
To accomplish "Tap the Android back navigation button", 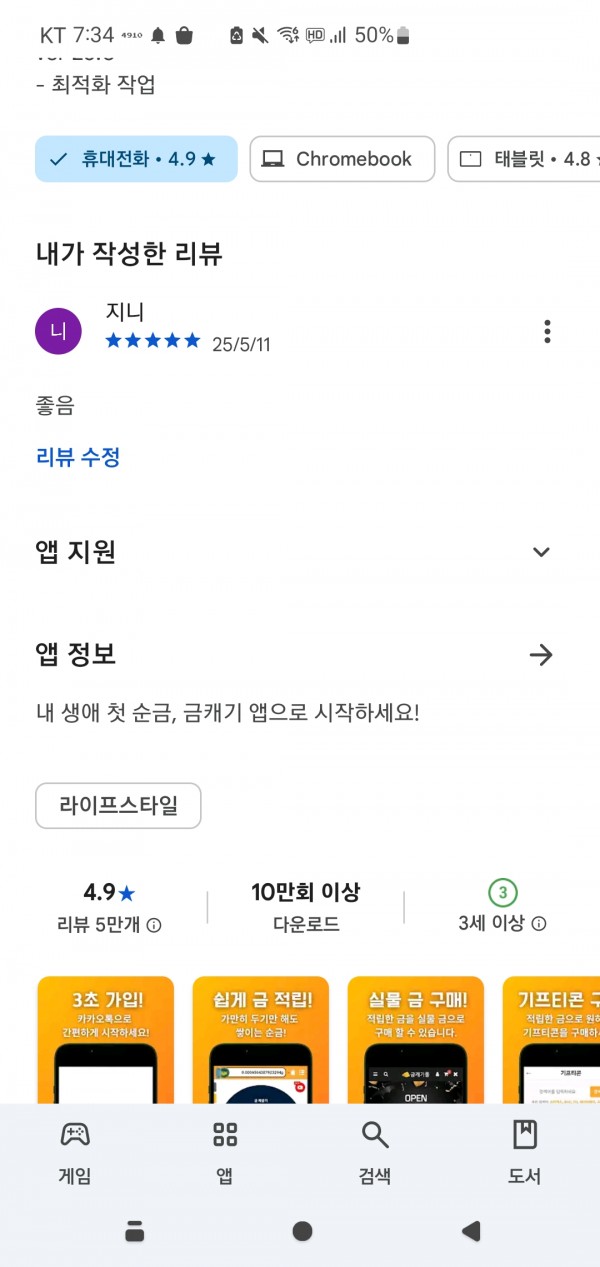I will click(471, 1231).
